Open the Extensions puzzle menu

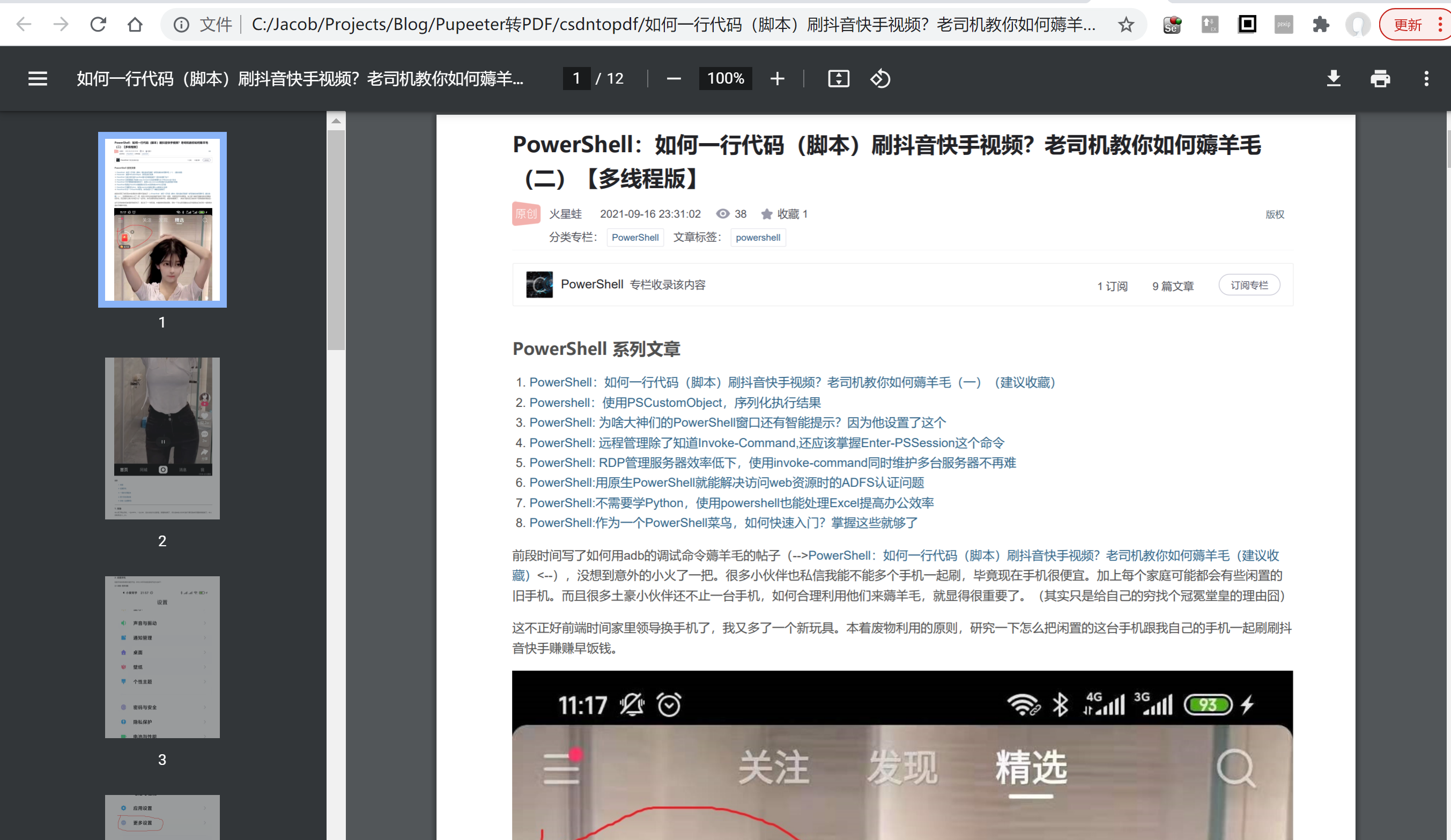tap(1320, 24)
